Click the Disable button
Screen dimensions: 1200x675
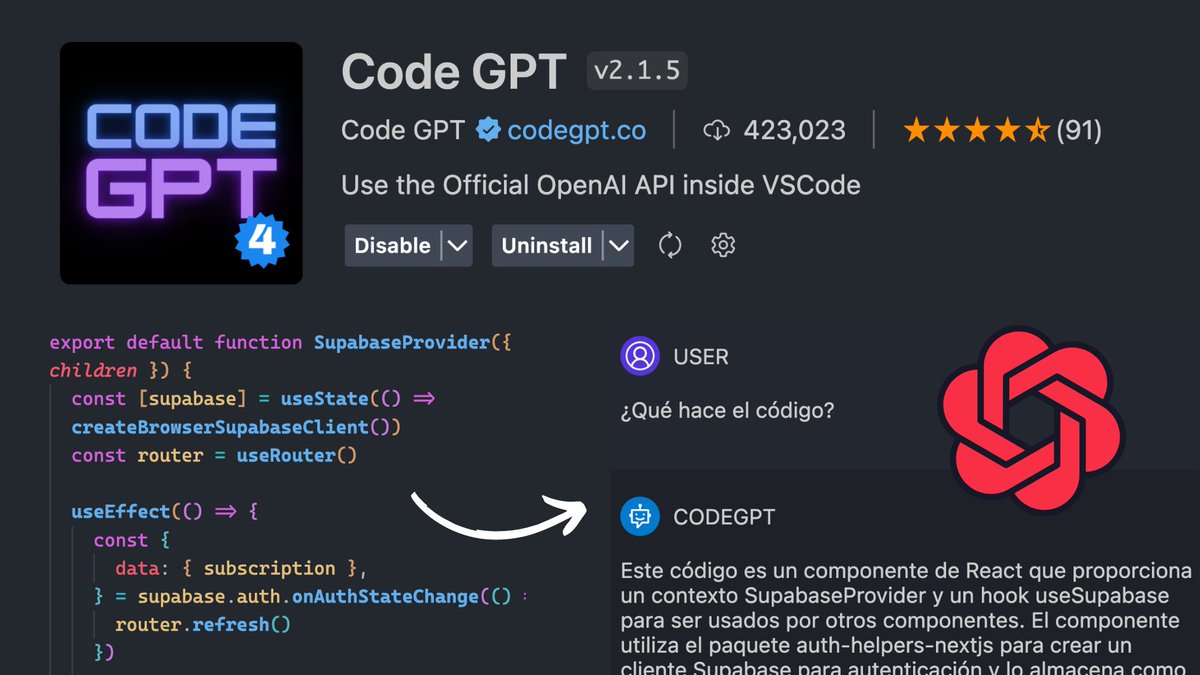(x=392, y=246)
